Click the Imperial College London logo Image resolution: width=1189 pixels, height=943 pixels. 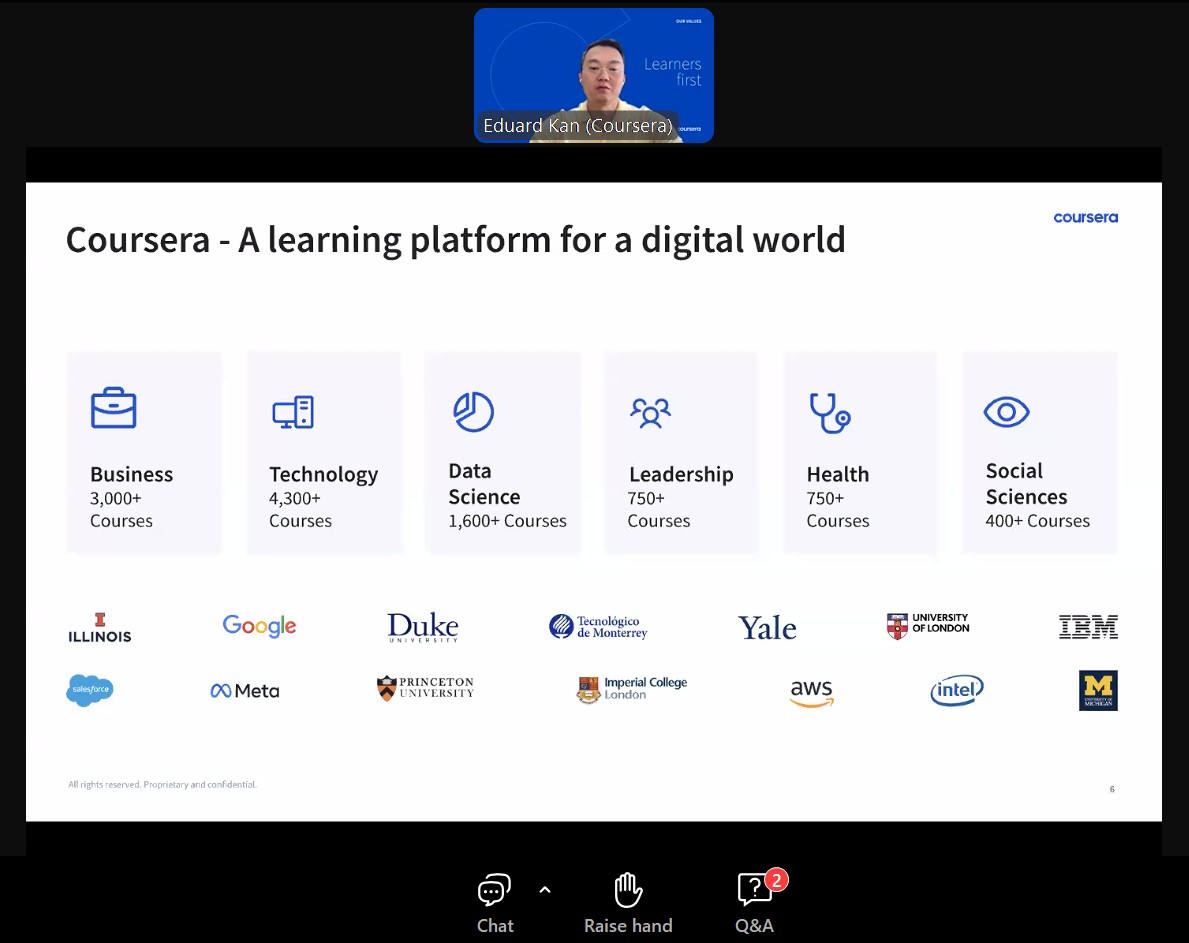tap(632, 689)
